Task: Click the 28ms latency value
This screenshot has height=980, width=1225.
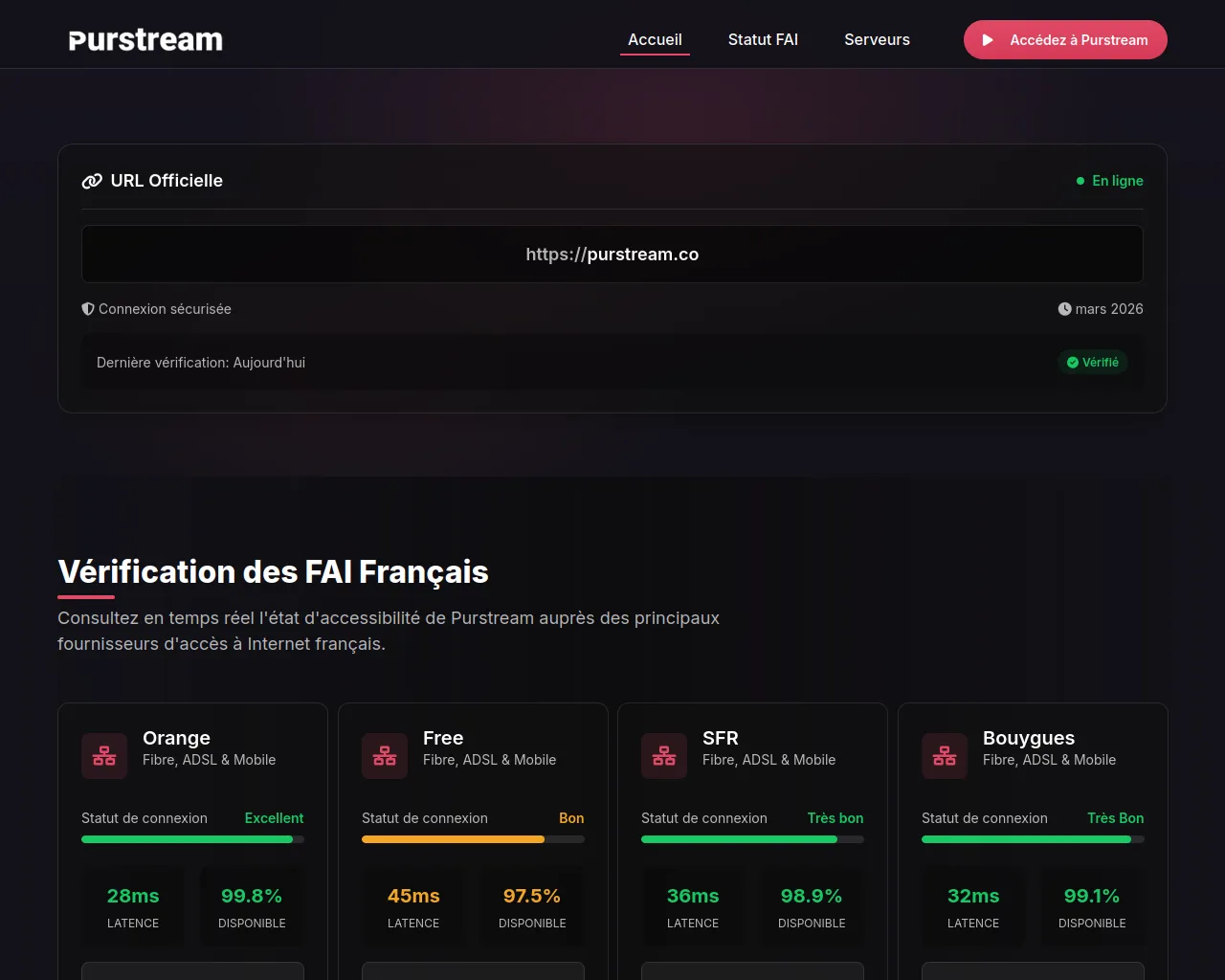Action: pos(133,896)
